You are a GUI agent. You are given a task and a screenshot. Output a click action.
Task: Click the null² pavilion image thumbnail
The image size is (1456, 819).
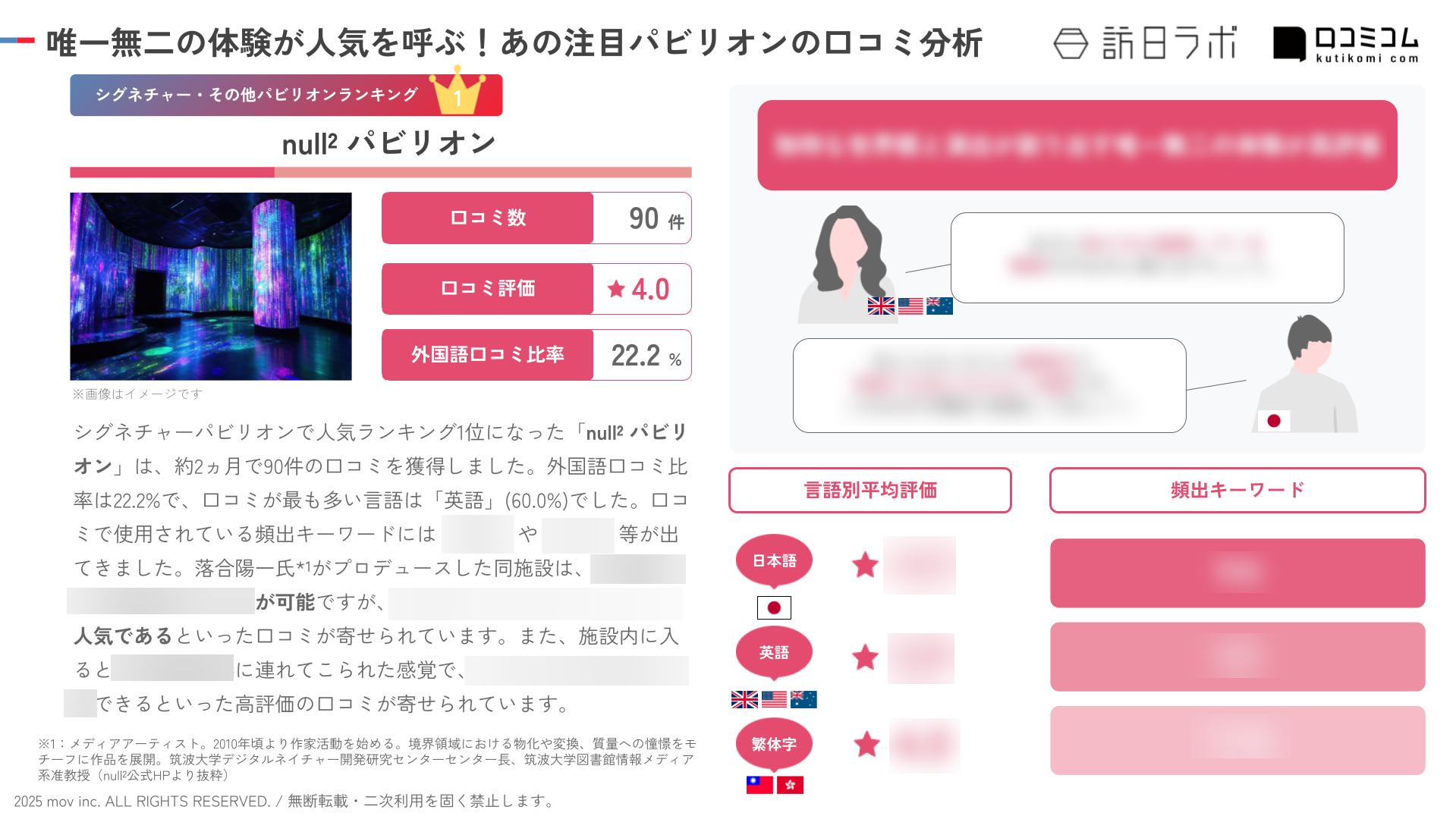click(x=211, y=286)
